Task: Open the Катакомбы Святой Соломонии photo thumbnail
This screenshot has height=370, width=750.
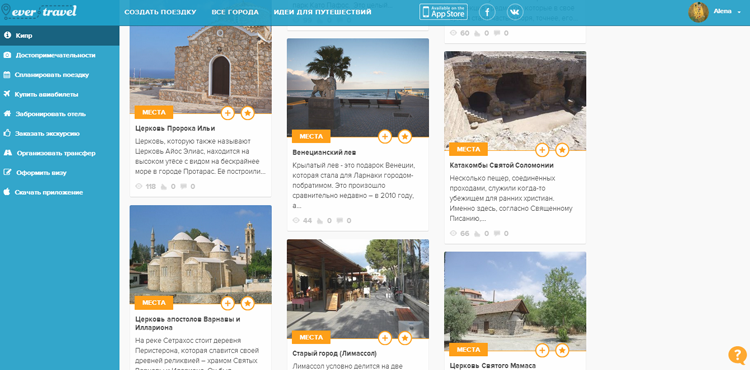Action: [x=515, y=100]
